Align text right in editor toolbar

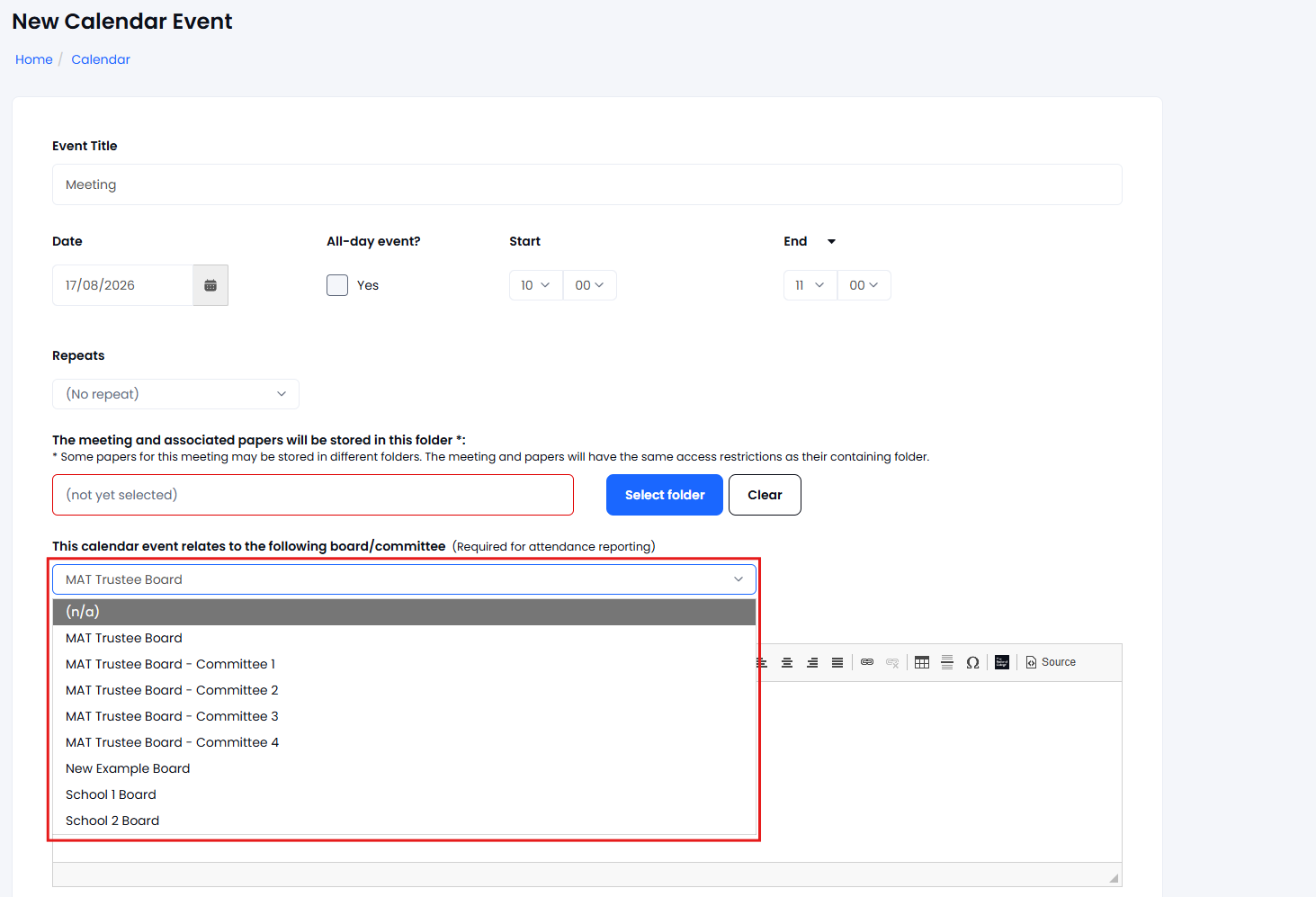[812, 662]
